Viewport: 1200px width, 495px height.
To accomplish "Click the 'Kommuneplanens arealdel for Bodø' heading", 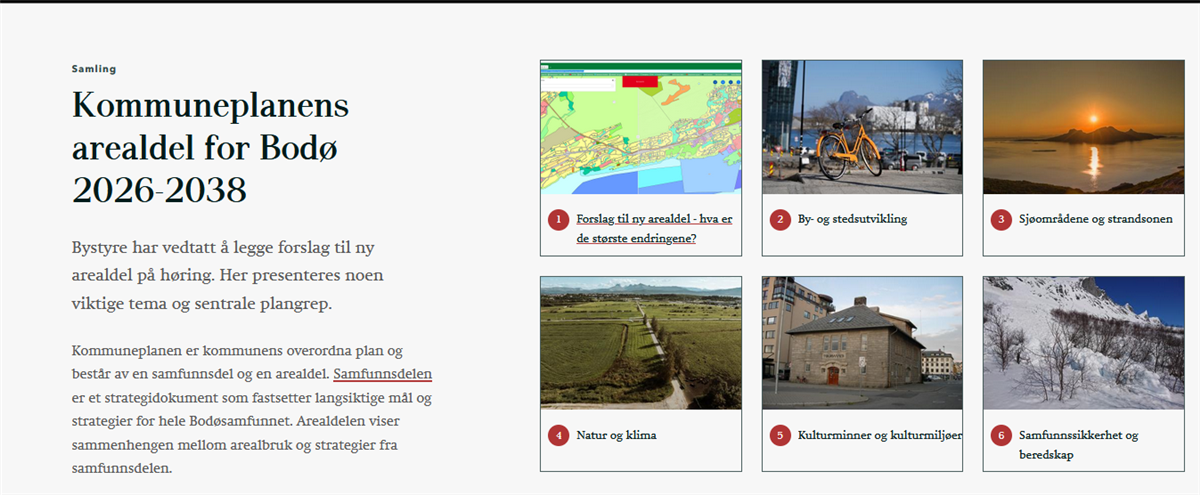I will tap(210, 147).
